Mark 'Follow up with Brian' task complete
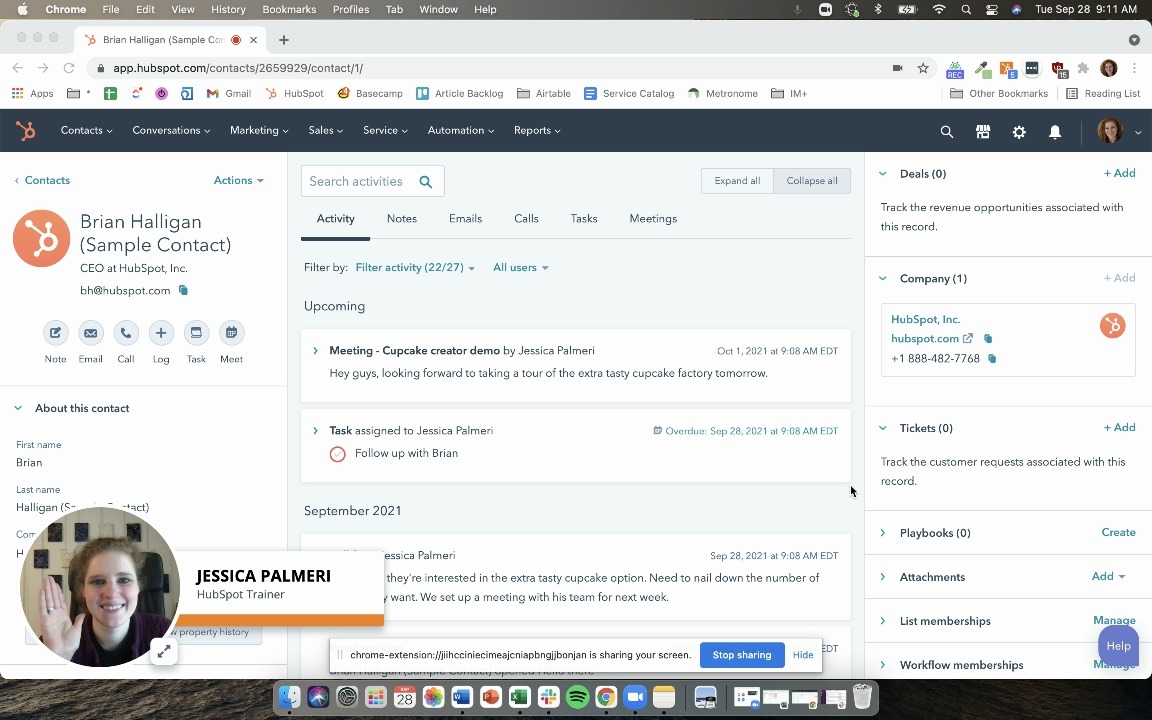The width and height of the screenshot is (1152, 720). tap(338, 454)
